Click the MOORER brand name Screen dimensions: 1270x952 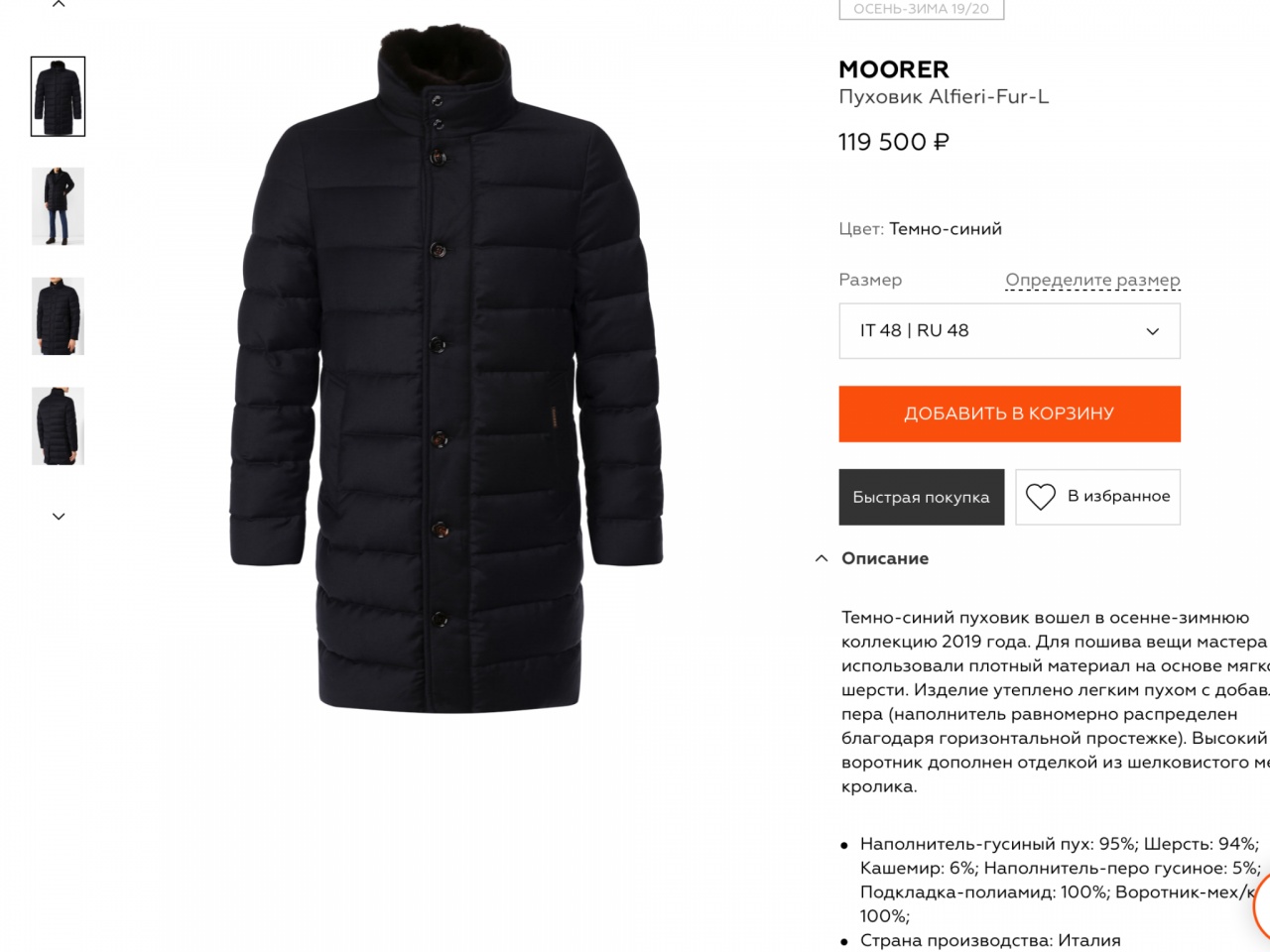pos(894,69)
